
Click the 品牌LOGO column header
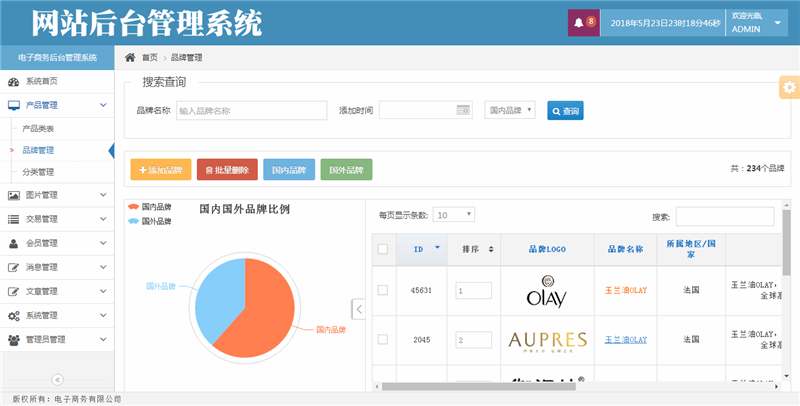[x=547, y=249]
